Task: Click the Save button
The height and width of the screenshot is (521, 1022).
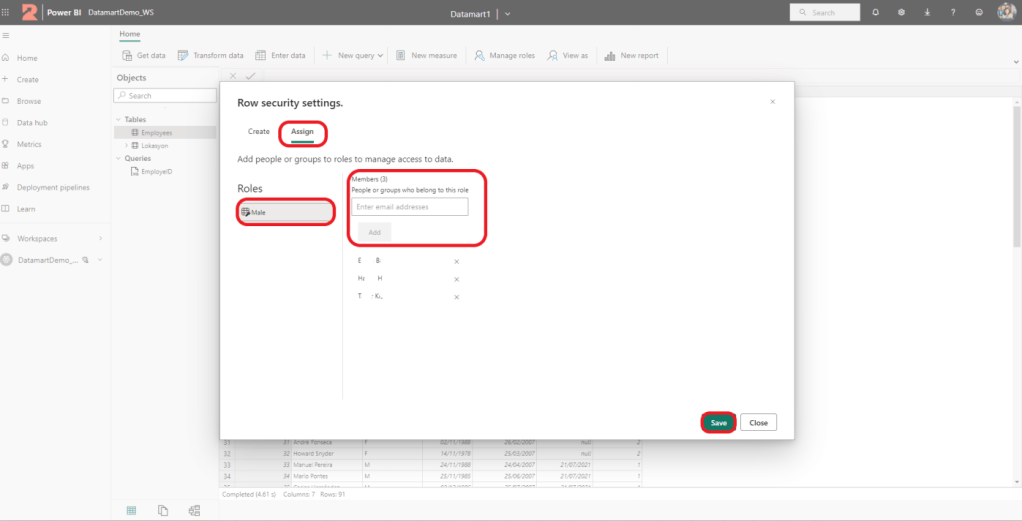Action: [x=718, y=422]
